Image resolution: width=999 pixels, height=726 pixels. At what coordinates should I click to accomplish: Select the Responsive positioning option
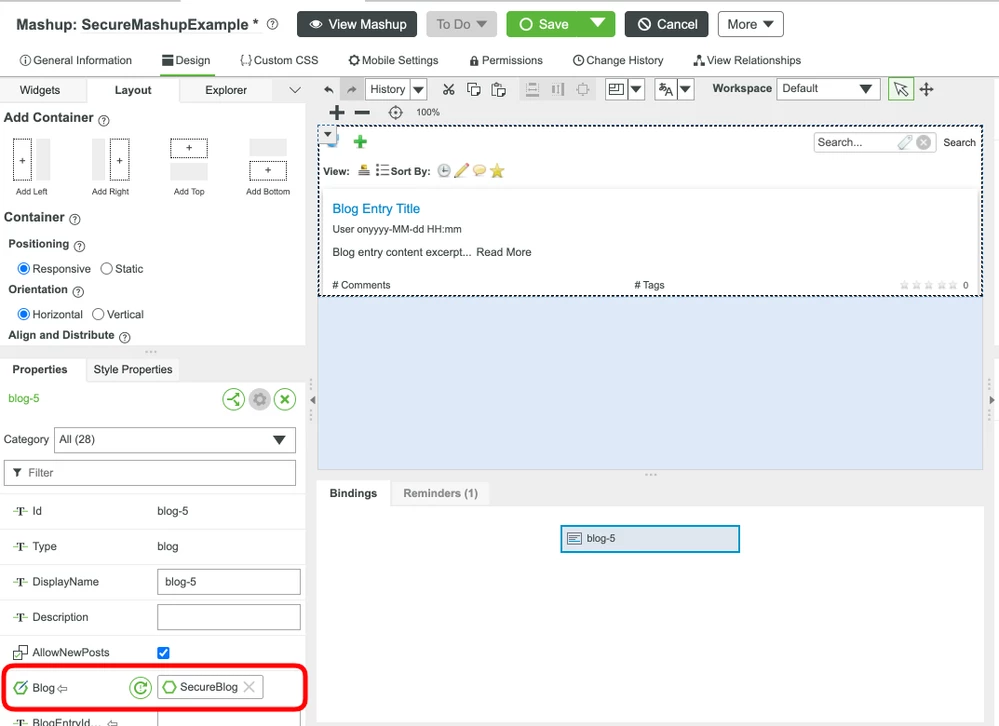tap(24, 269)
